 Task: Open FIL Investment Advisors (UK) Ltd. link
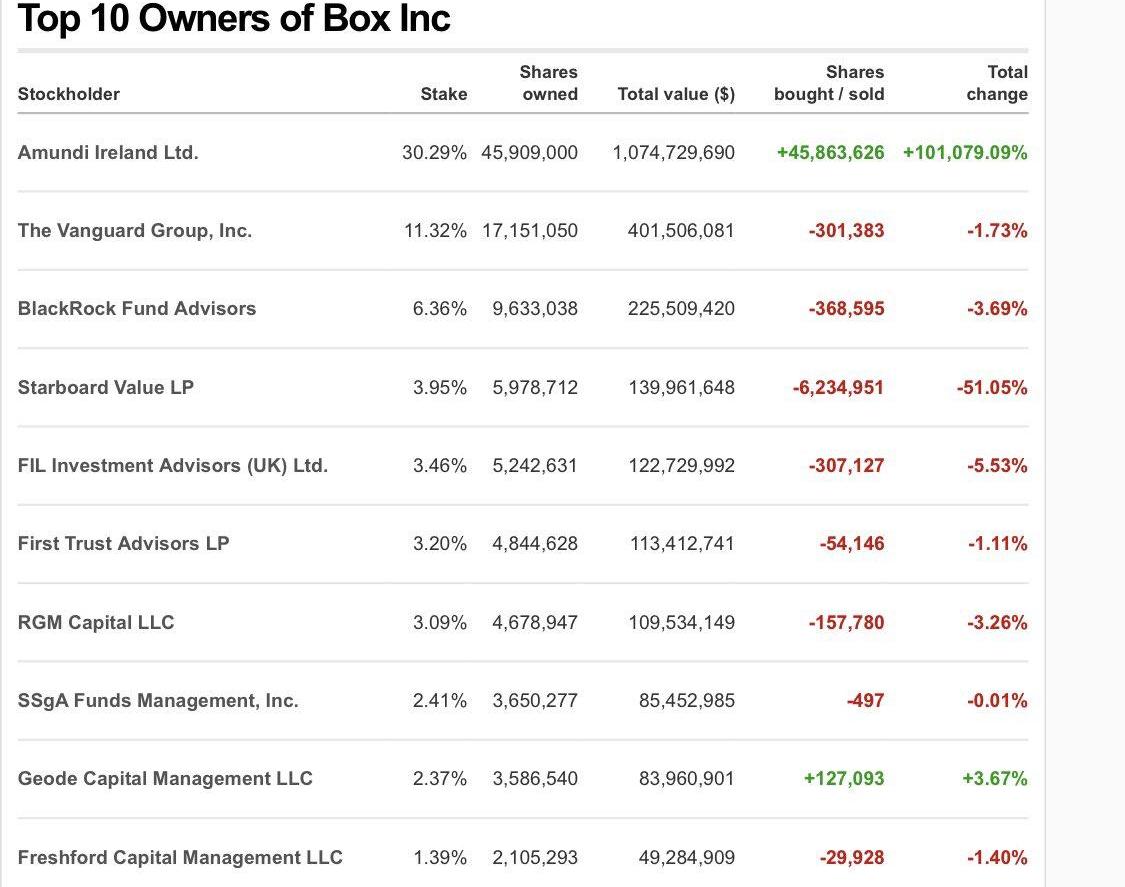pos(173,466)
